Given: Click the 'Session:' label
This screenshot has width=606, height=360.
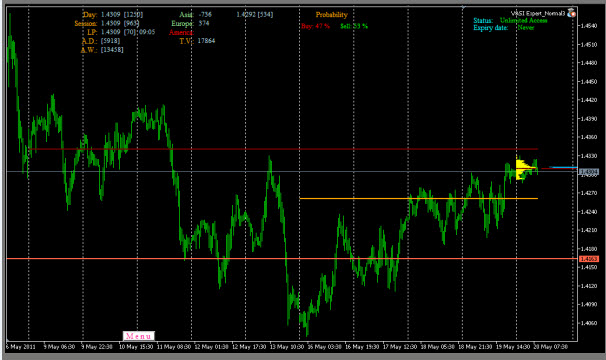Looking at the screenshot, I should [x=85, y=24].
